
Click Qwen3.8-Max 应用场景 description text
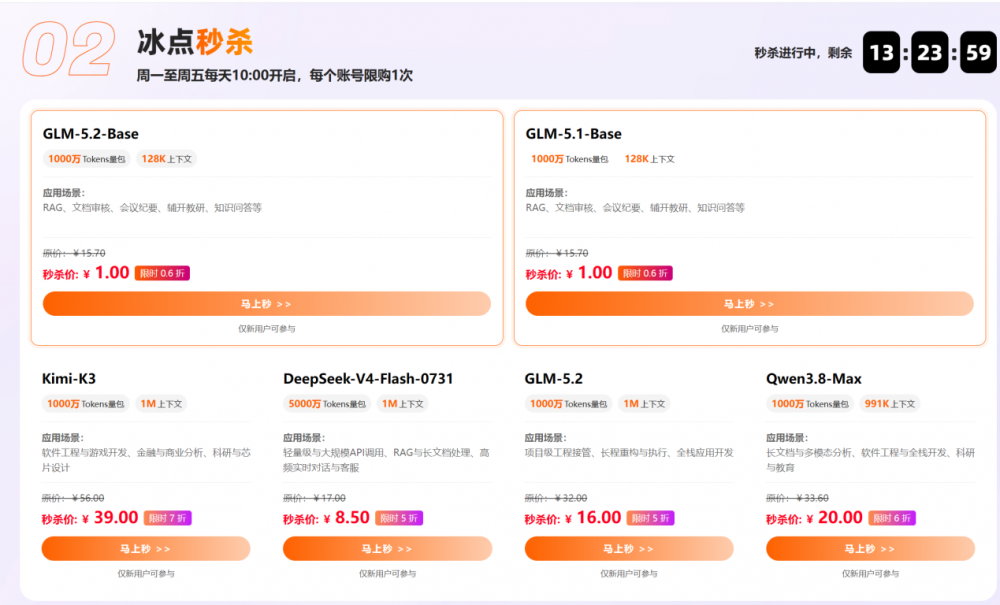[871, 460]
